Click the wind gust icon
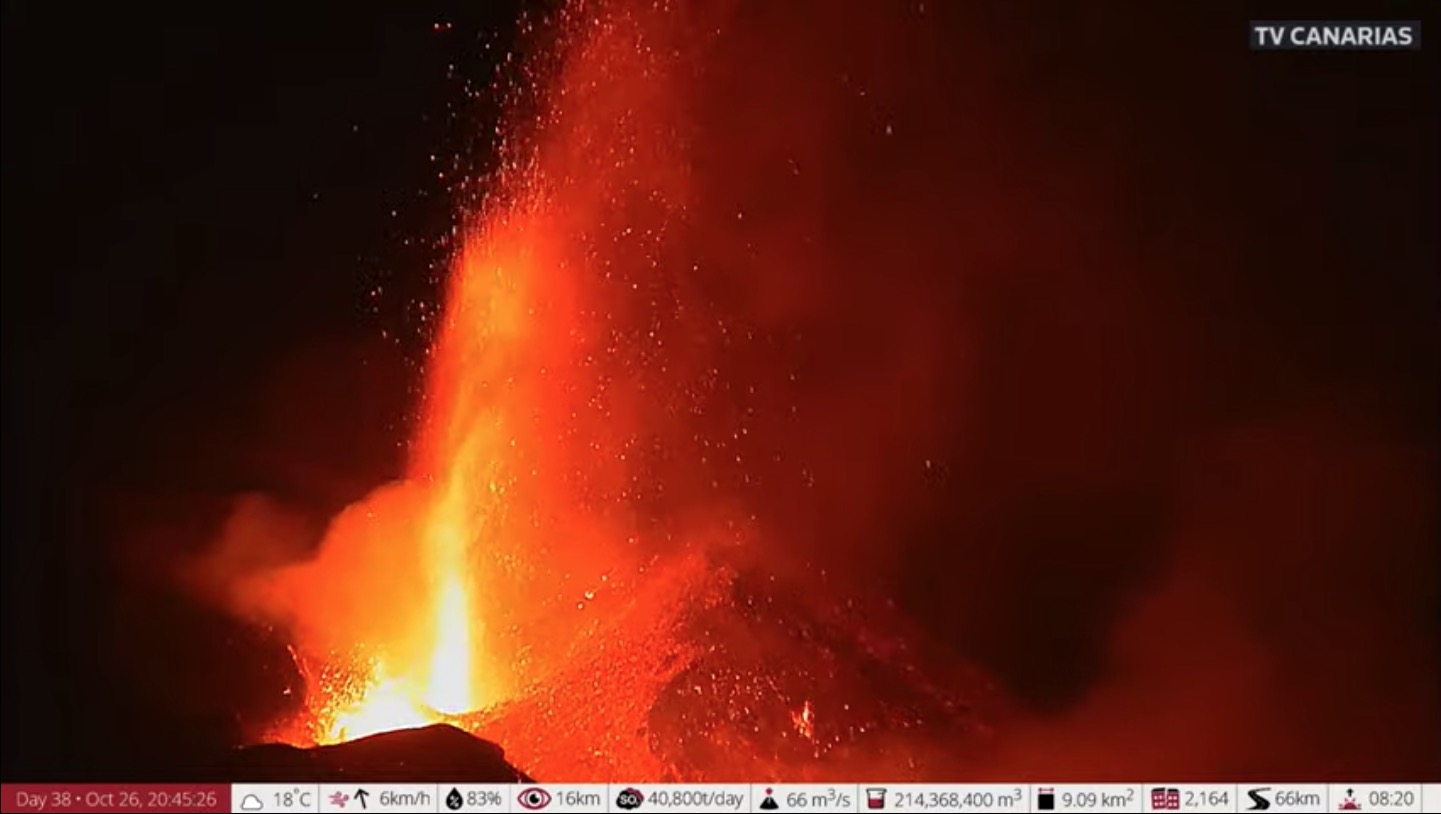Viewport: 1441px width, 814px height. [x=339, y=799]
